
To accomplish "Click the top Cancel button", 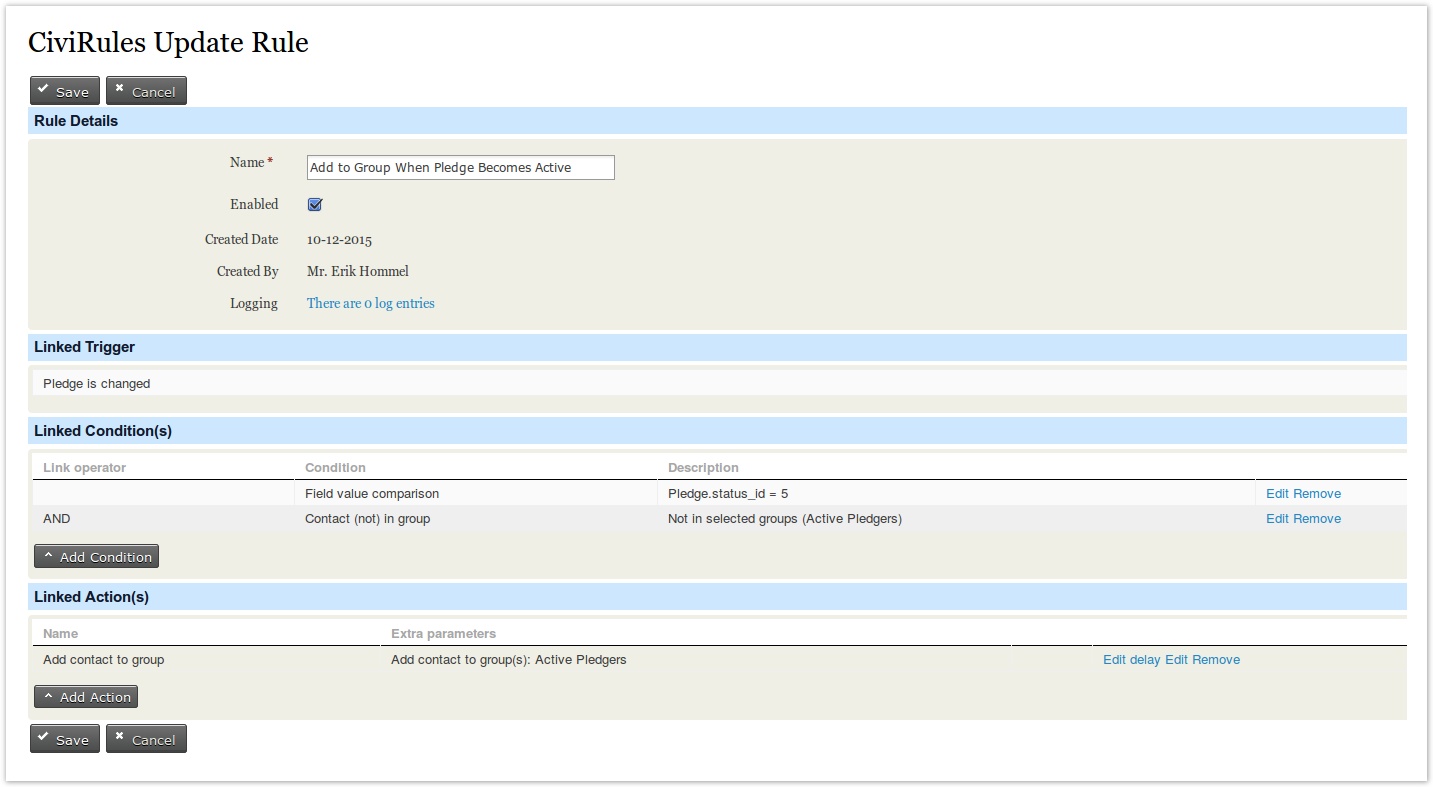I will coord(146,91).
